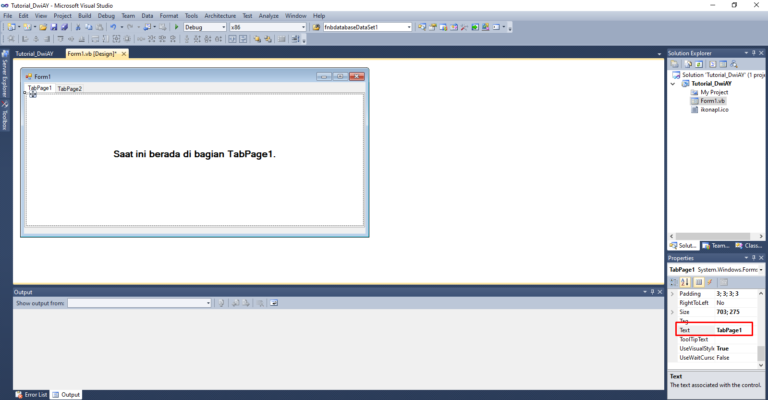Click the Open File folder icon
The width and height of the screenshot is (768, 400).
tap(43, 27)
